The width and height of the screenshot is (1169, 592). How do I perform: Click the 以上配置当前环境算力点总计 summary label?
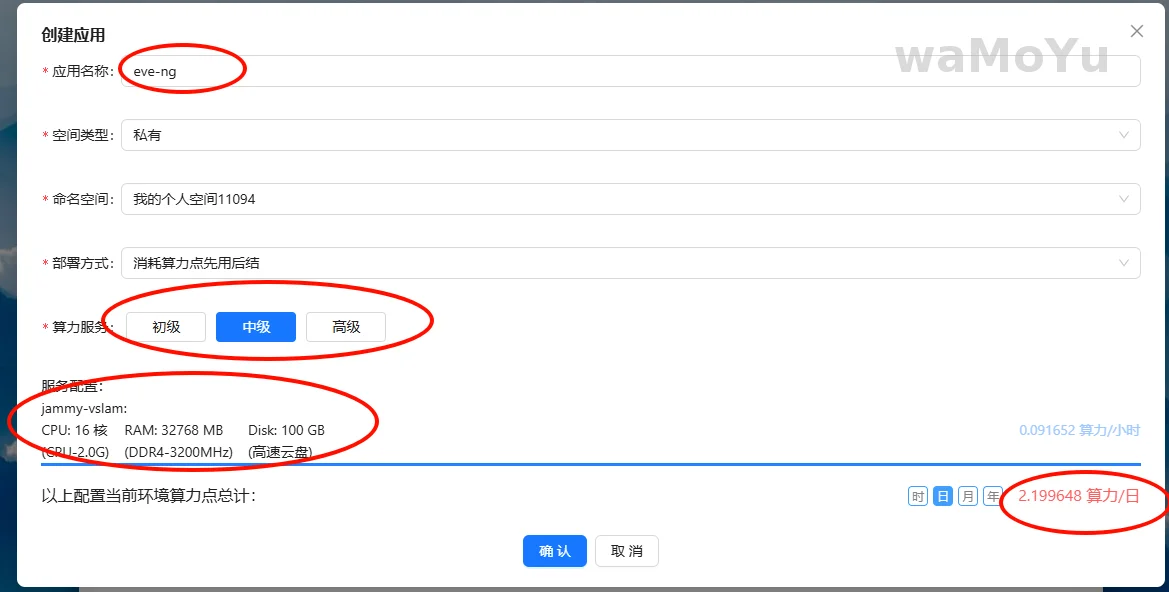point(149,496)
